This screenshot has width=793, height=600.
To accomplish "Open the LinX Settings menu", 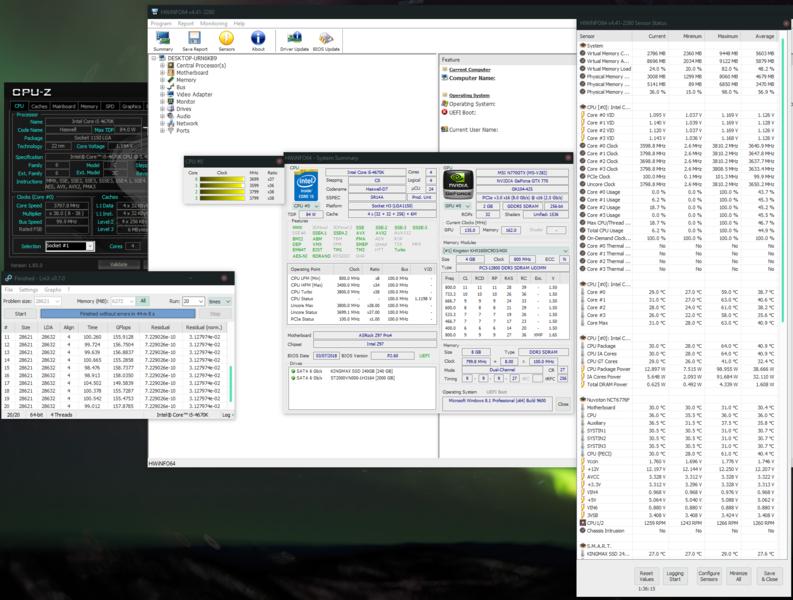I will click(28, 290).
